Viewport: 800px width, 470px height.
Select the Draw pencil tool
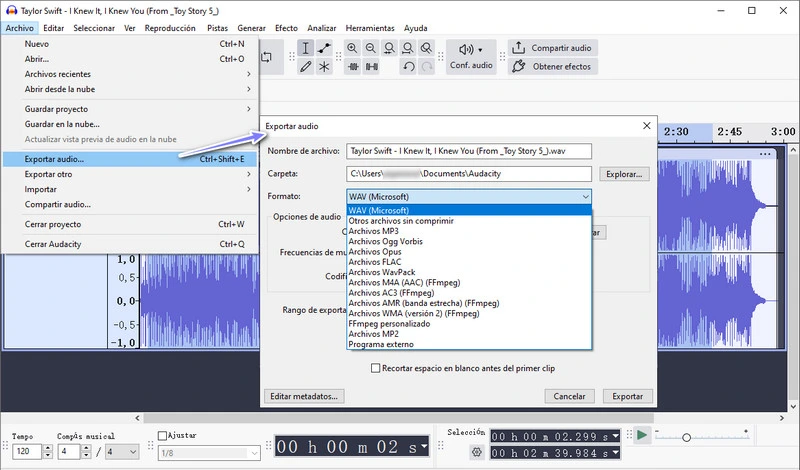(x=305, y=66)
